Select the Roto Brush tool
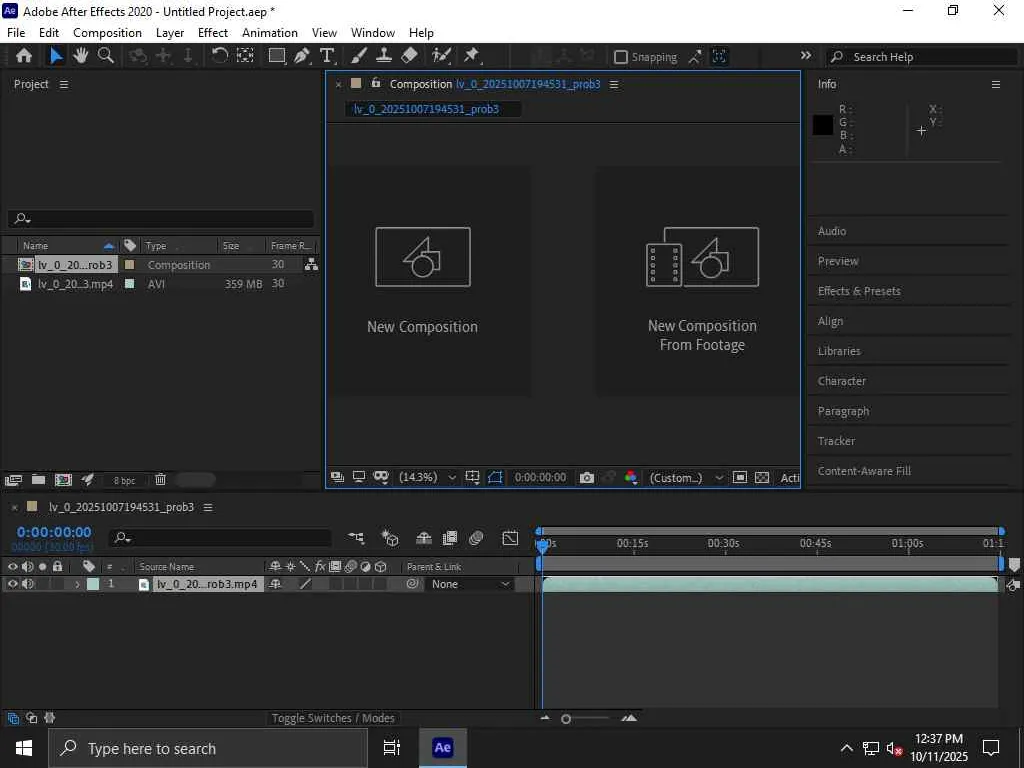Screen dimensions: 1024x768 tap(442, 56)
